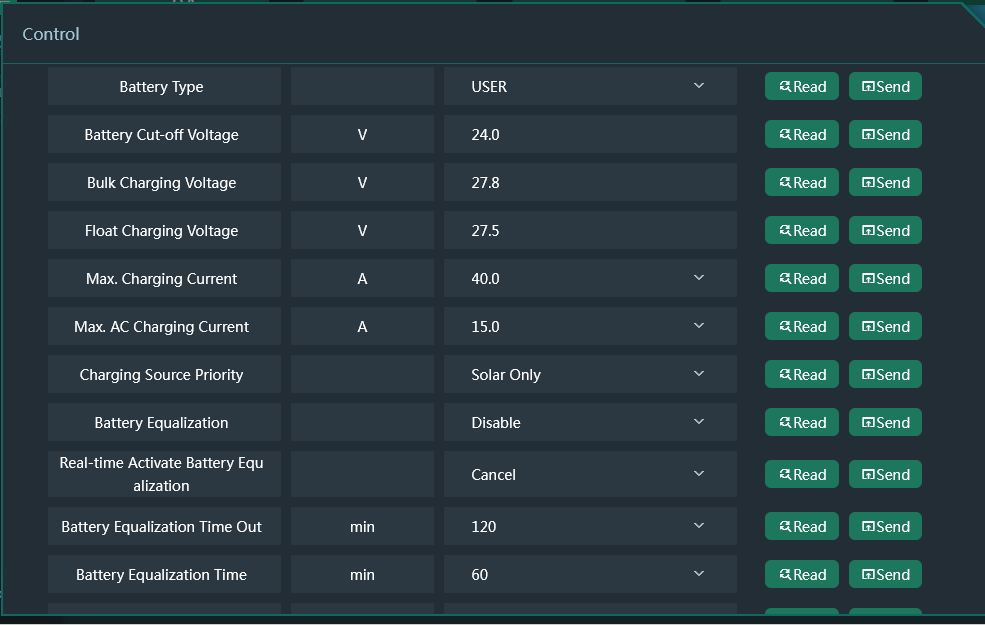Send the Battery Type setting
The width and height of the screenshot is (985, 625).
[885, 87]
